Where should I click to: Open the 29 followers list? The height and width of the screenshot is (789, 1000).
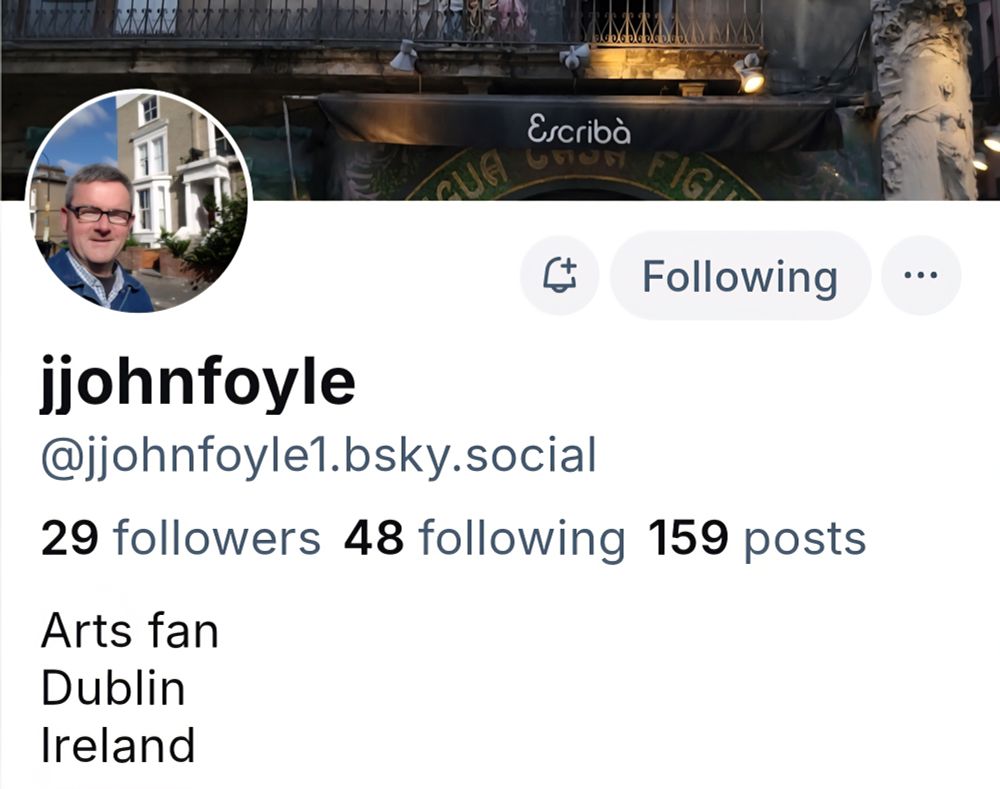[180, 538]
